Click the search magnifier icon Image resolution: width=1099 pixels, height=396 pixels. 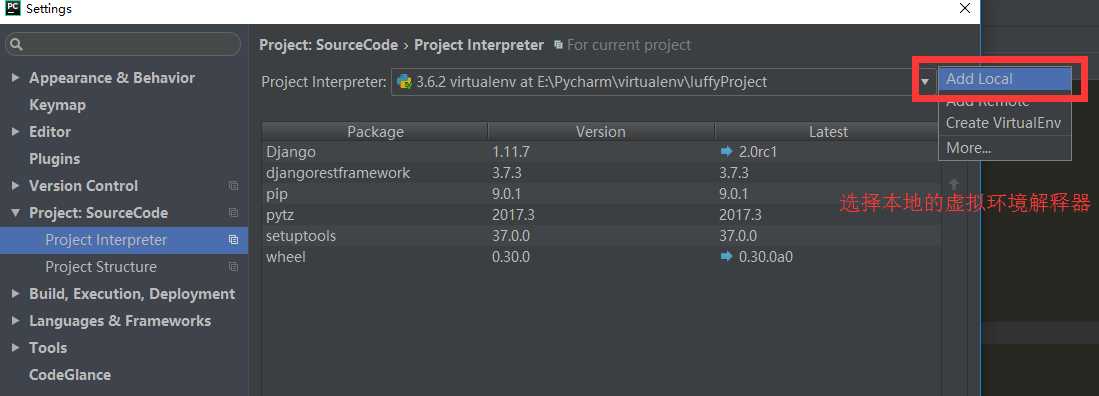click(x=17, y=45)
